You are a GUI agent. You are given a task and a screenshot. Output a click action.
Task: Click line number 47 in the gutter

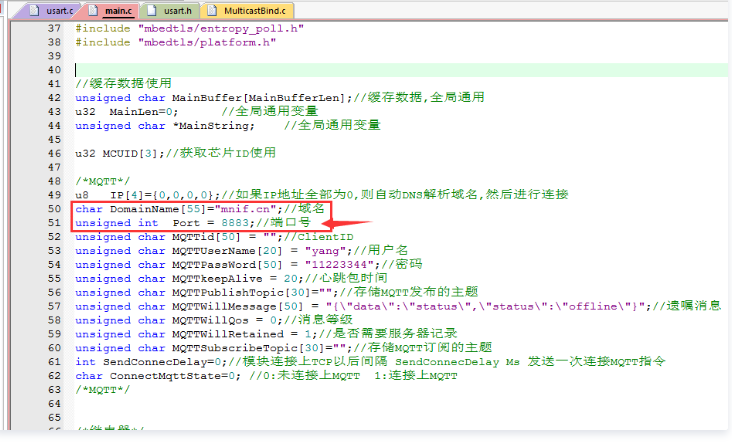tap(55, 167)
